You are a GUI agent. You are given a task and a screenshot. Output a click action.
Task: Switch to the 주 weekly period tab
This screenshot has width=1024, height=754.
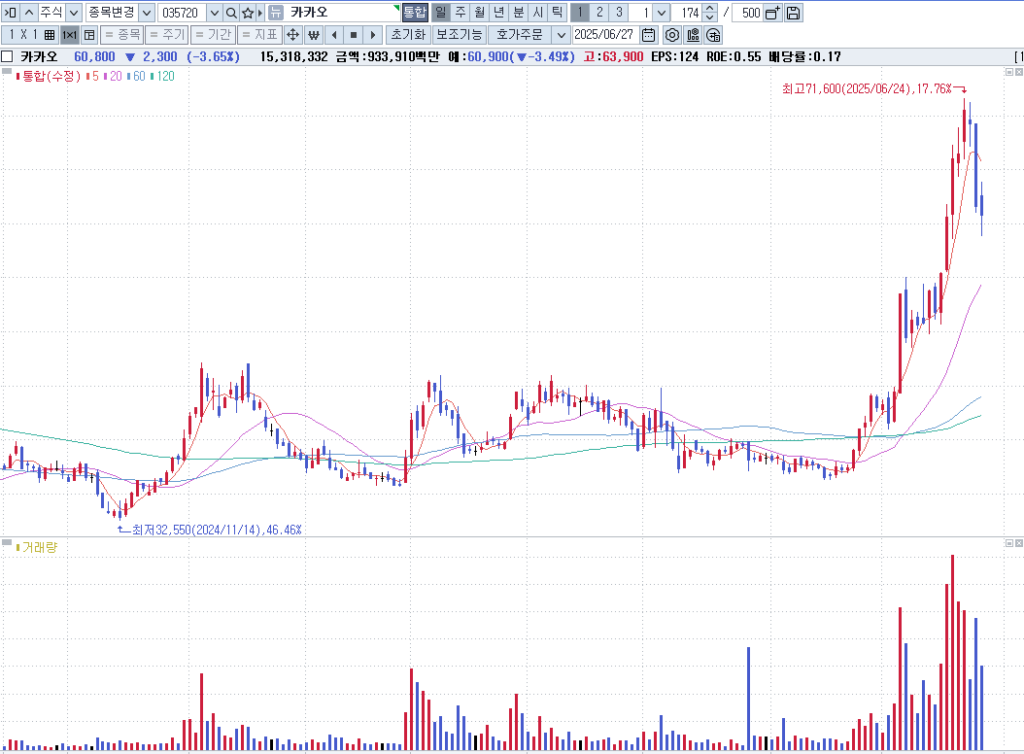click(460, 13)
